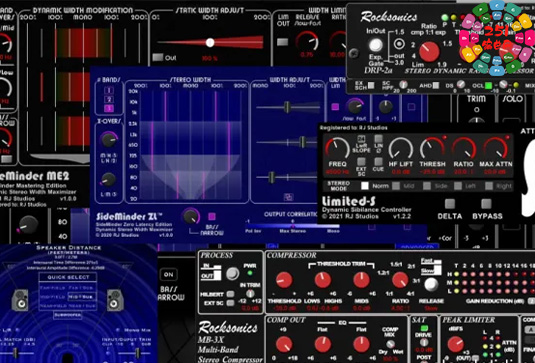Click the PEAK LIMITER dBFS knob

456,344
